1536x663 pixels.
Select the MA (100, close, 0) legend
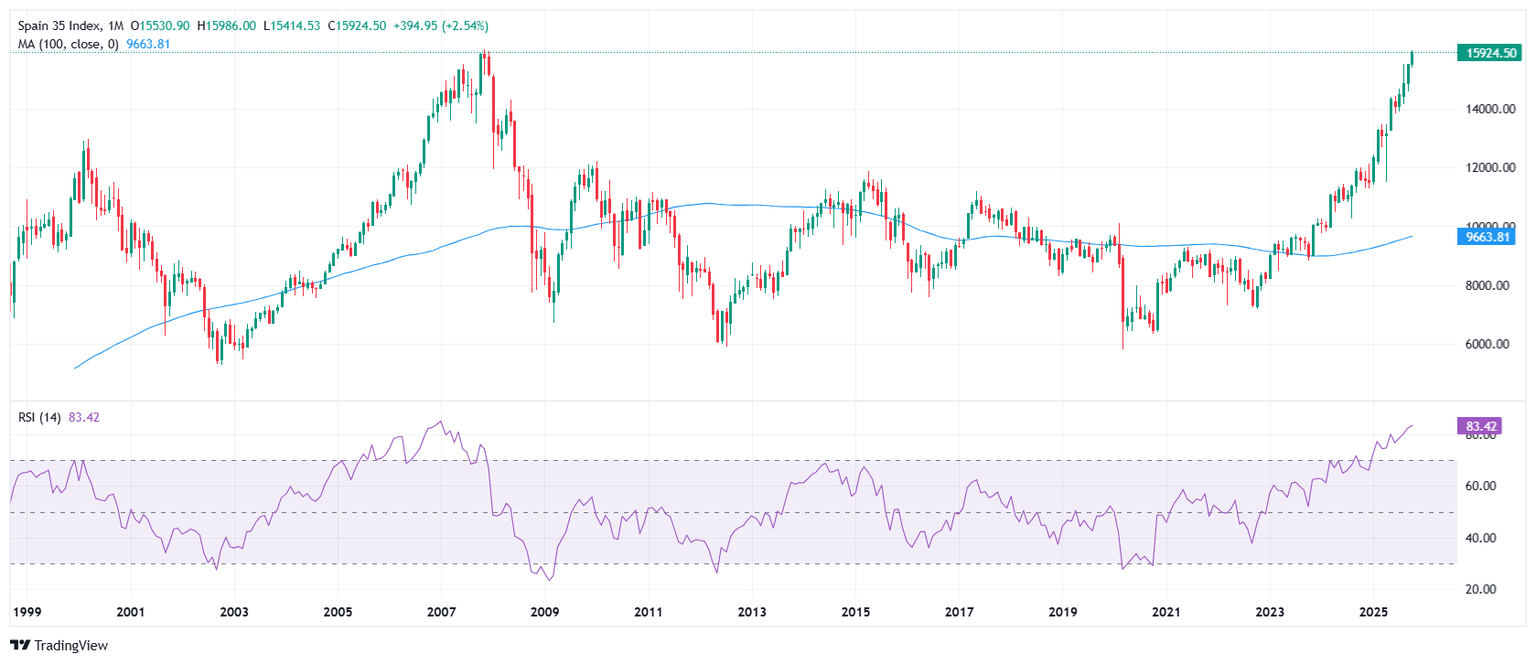(69, 44)
